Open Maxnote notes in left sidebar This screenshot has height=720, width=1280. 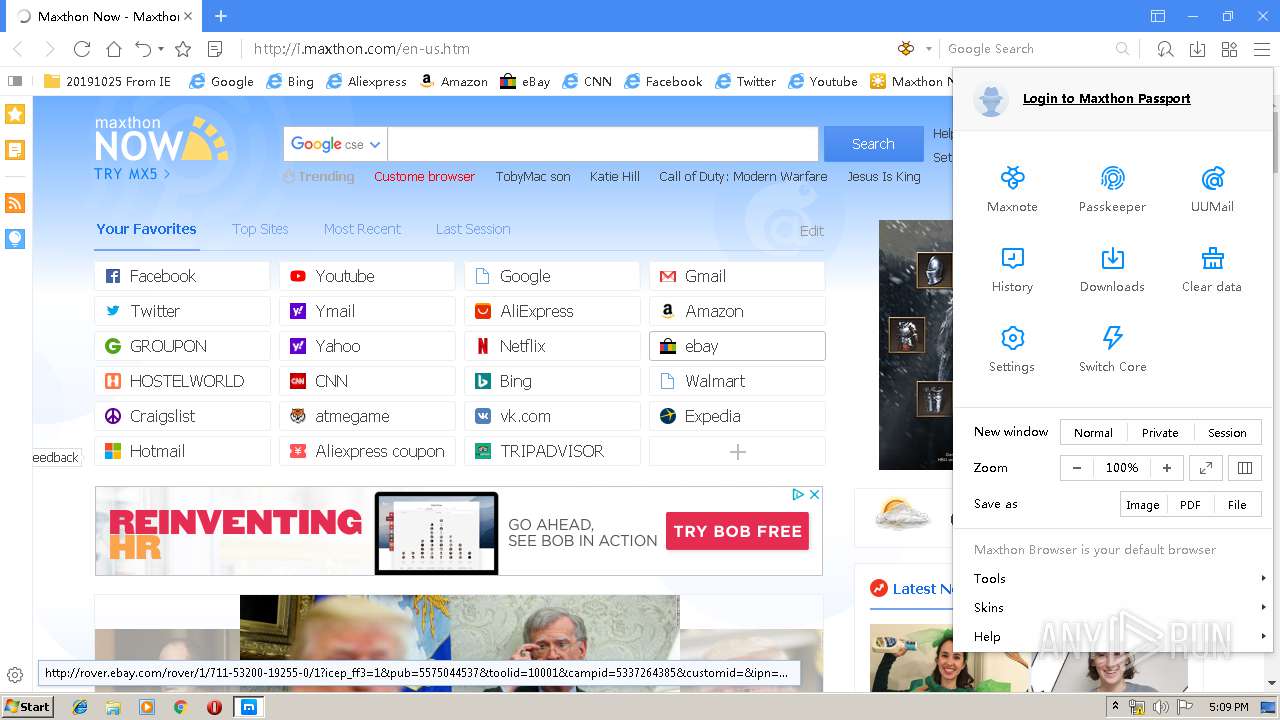[15, 150]
